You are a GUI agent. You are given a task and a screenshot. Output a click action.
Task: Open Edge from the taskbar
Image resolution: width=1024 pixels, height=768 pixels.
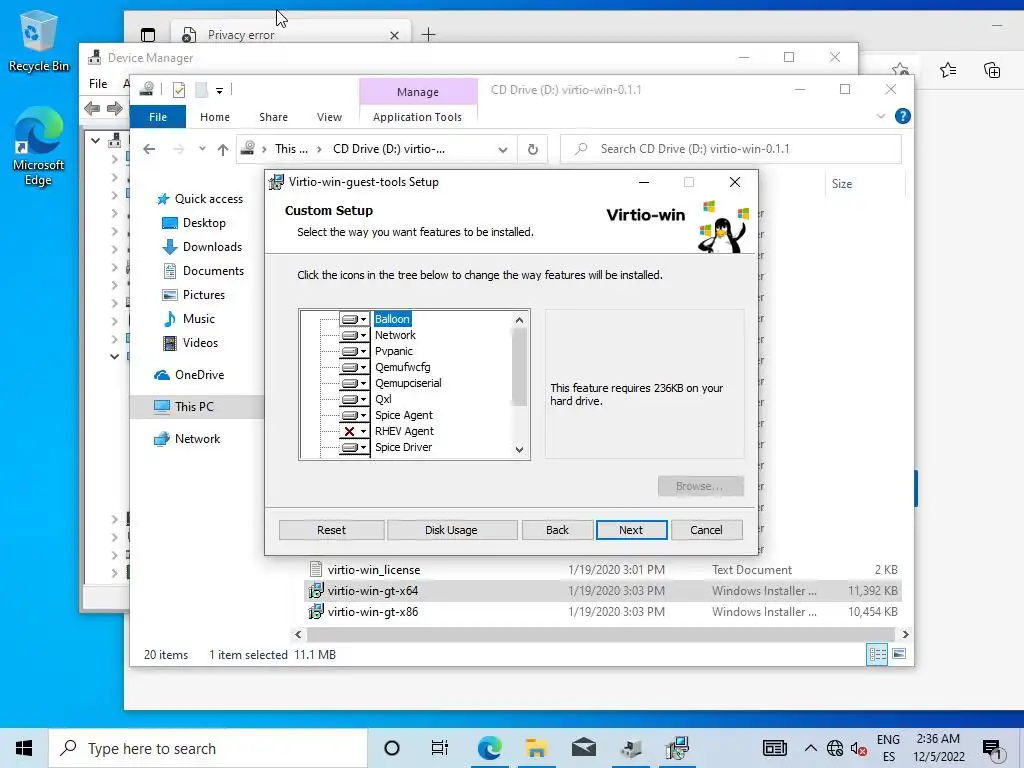click(x=489, y=748)
